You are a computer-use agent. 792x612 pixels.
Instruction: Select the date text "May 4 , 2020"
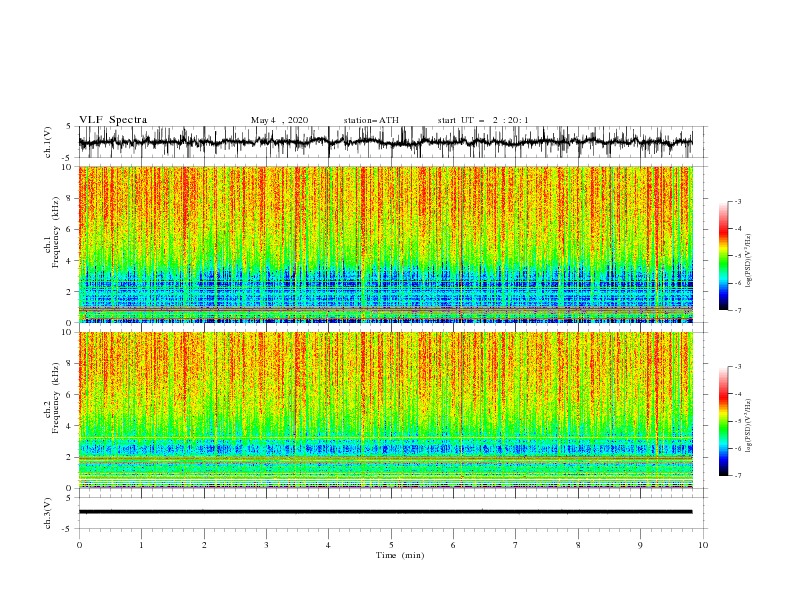[279, 120]
